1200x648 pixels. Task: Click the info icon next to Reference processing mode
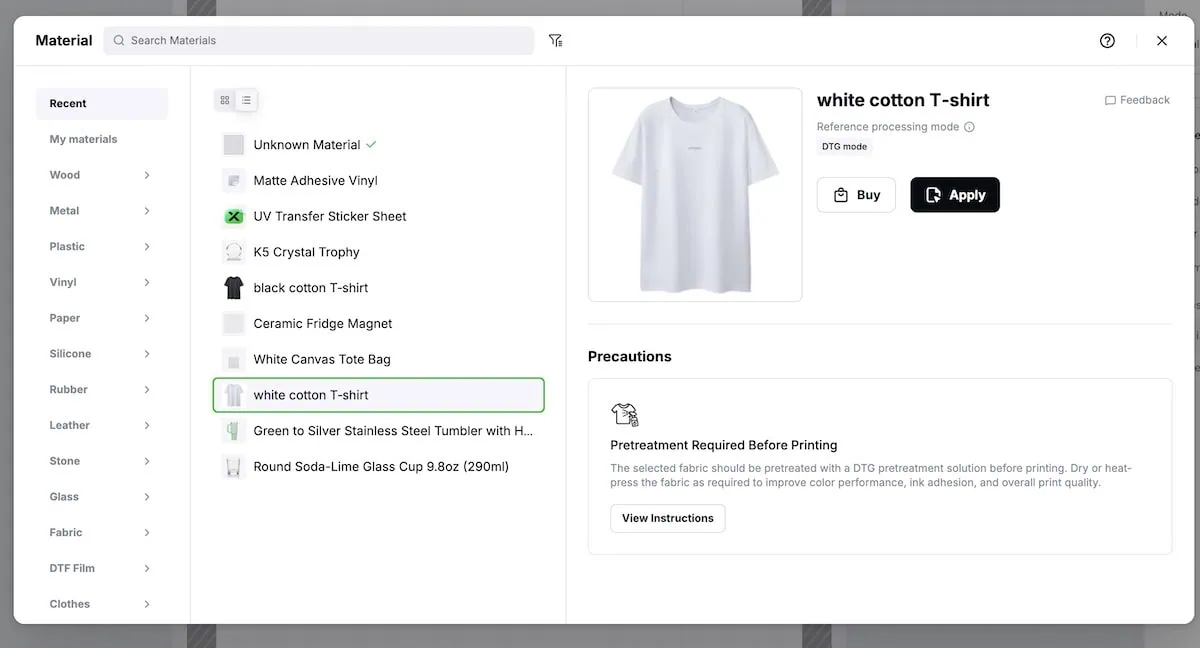point(969,127)
